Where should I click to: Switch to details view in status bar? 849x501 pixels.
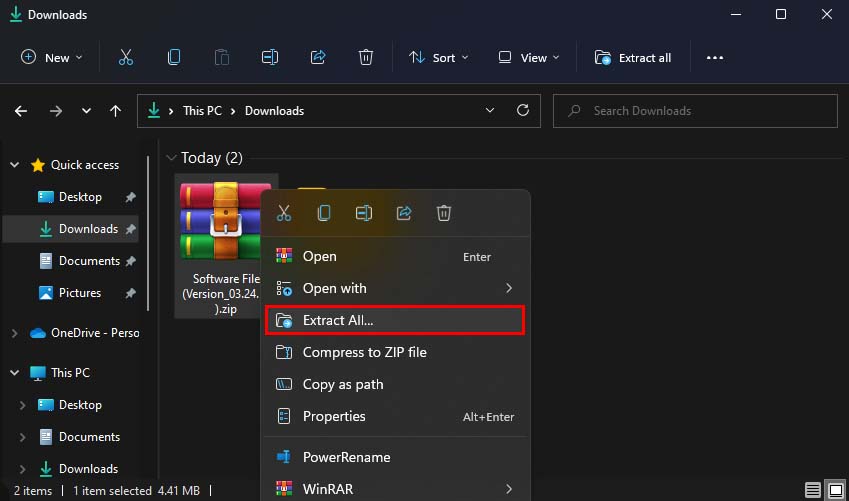(x=812, y=491)
